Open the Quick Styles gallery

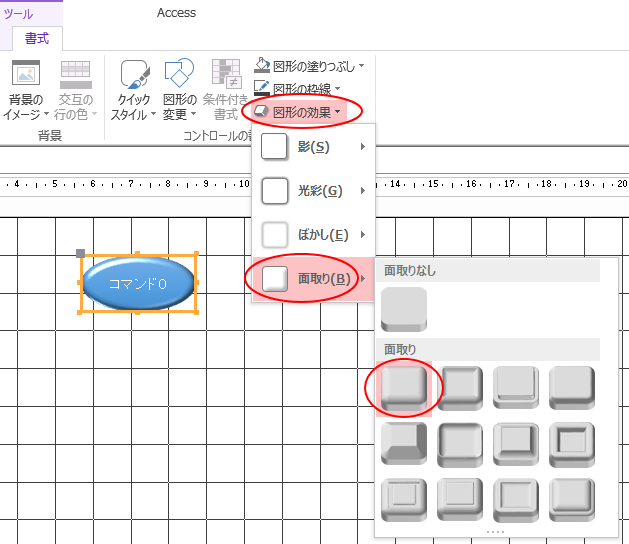(x=134, y=88)
